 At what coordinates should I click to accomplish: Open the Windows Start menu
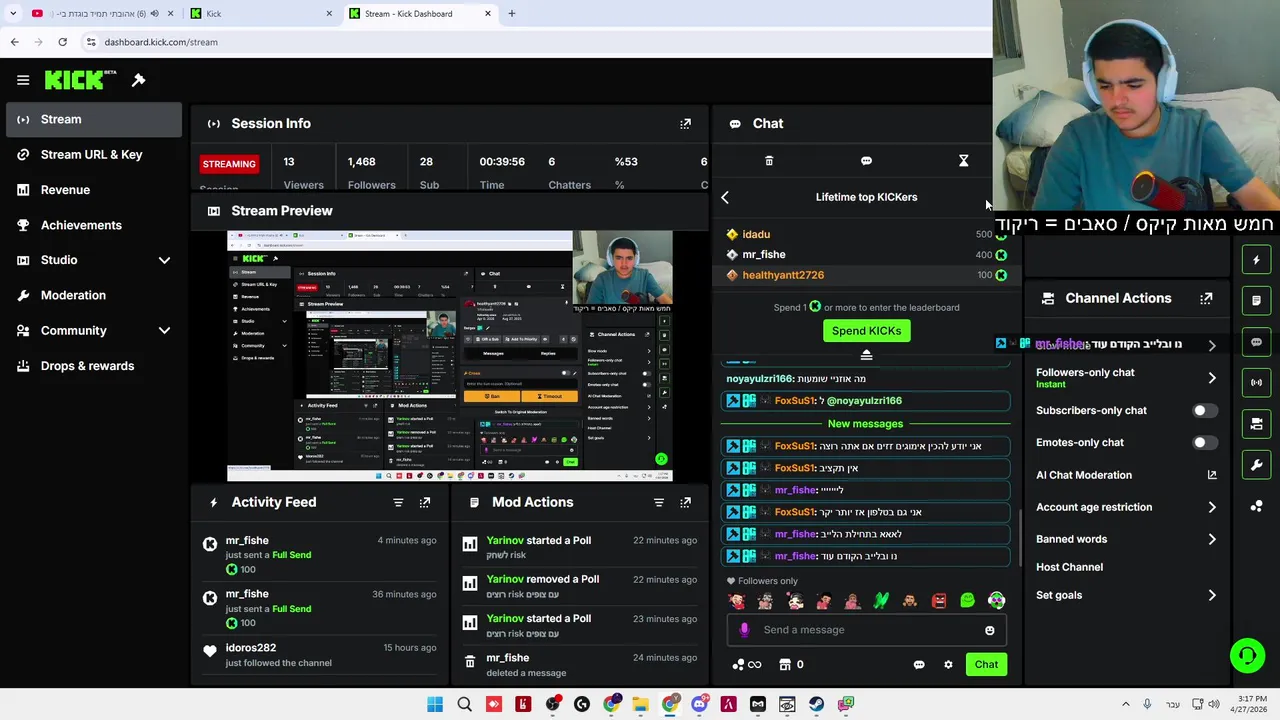(435, 704)
